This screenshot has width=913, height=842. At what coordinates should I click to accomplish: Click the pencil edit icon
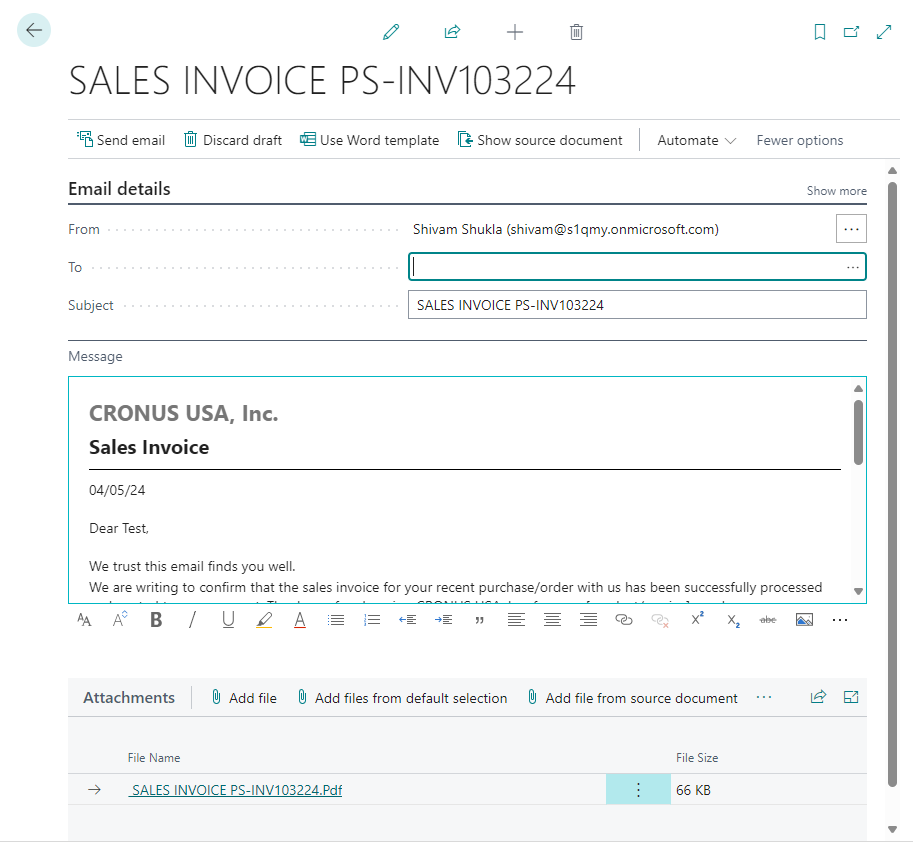pyautogui.click(x=391, y=32)
